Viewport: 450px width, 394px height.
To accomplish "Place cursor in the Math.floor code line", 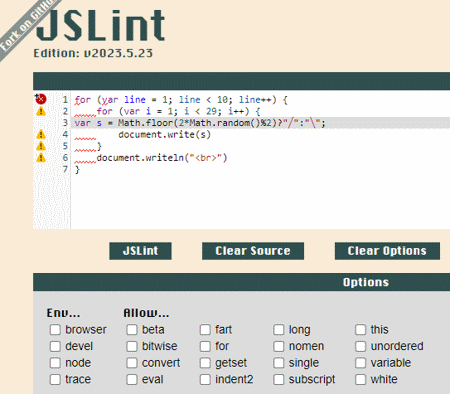I will tap(200, 123).
